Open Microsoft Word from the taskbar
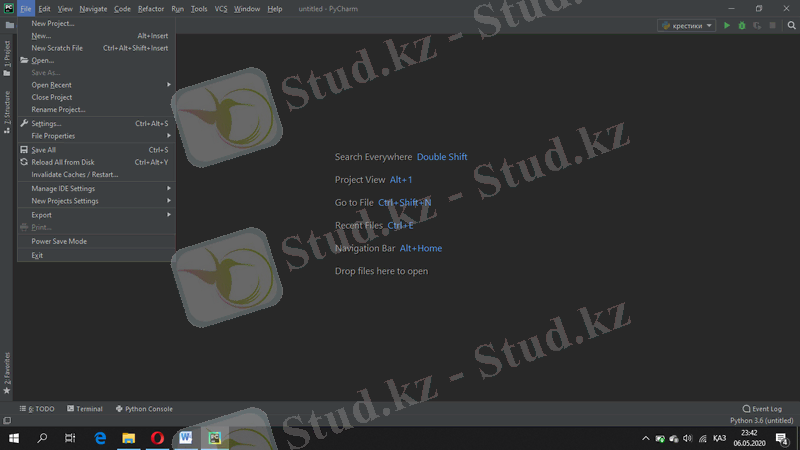 click(x=186, y=438)
